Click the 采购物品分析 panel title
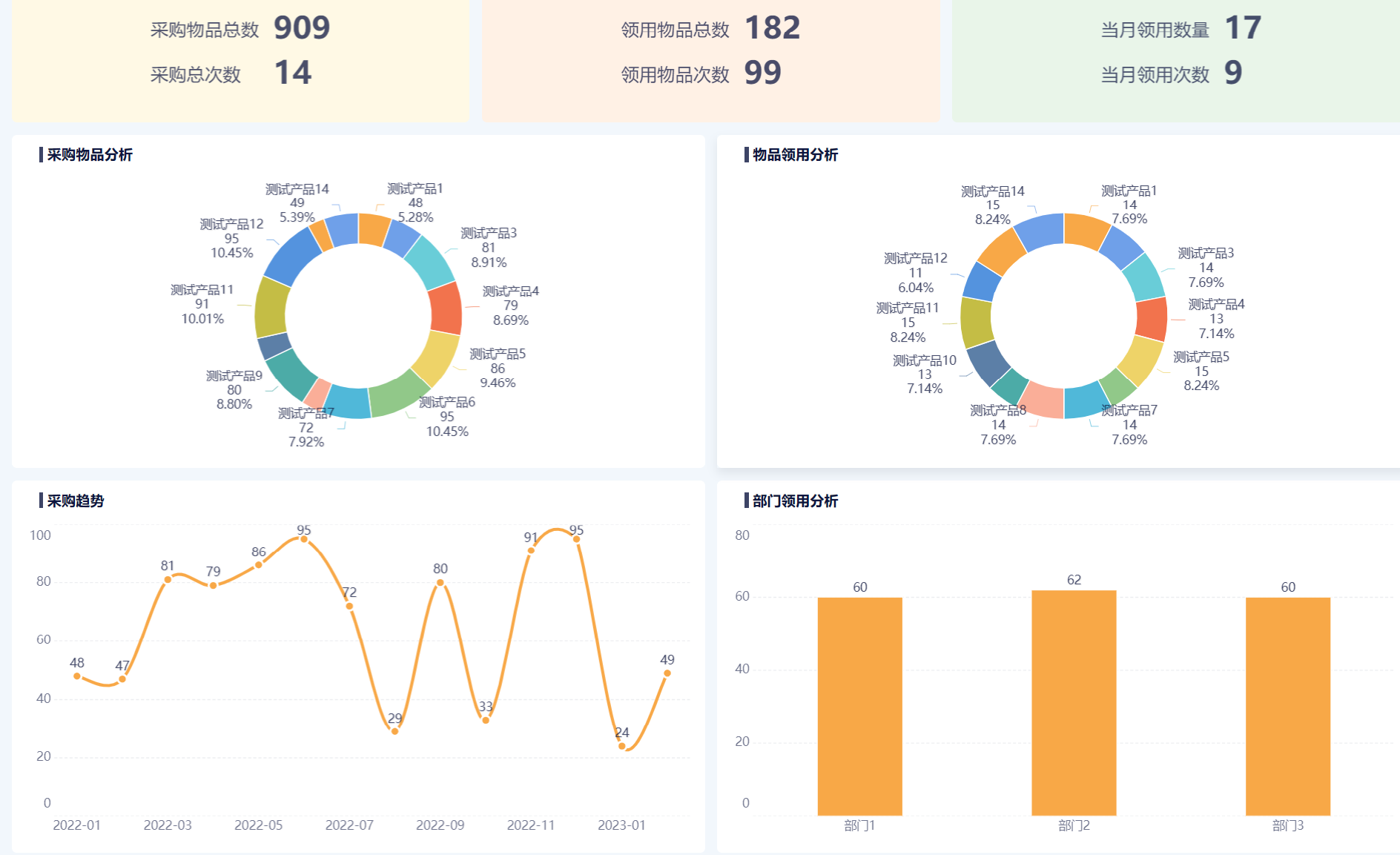The image size is (1400, 855). click(90, 154)
